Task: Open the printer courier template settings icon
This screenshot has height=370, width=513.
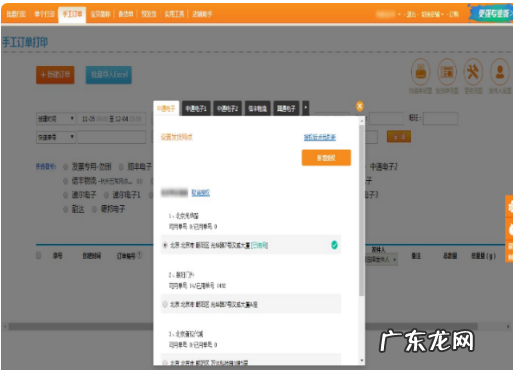Action: [x=420, y=72]
